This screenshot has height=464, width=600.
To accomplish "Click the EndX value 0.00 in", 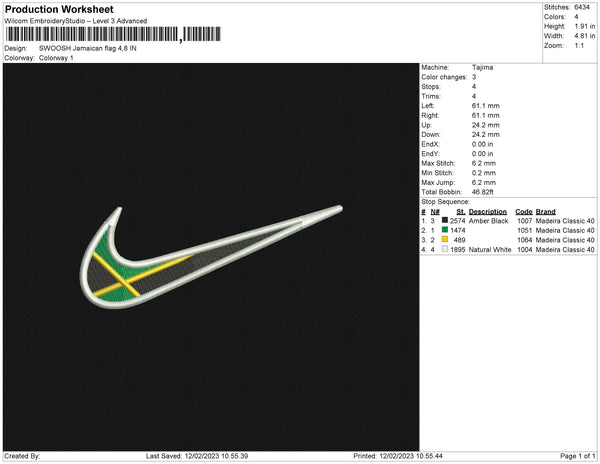I will (x=483, y=144).
